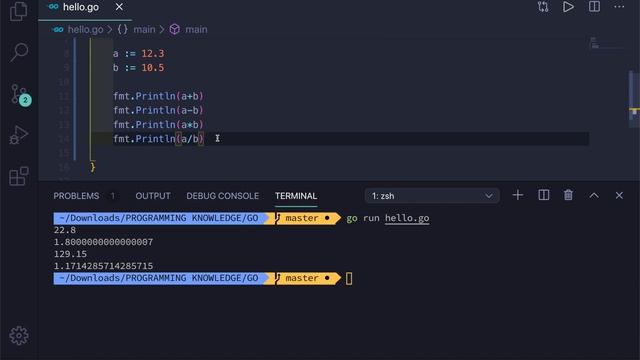Click the fmt.Println(a/b) code line
640x360 pixels.
pyautogui.click(x=158, y=139)
